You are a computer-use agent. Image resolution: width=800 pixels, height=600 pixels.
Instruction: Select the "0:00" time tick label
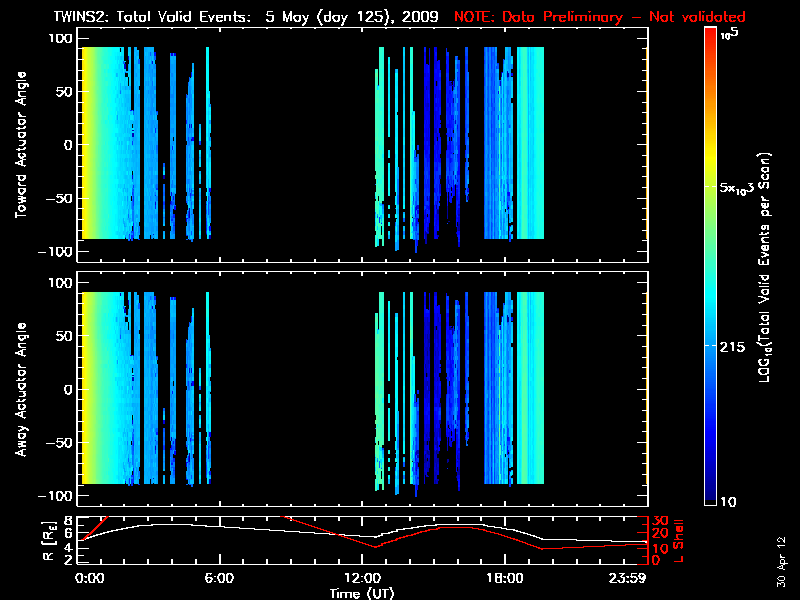pos(88,579)
